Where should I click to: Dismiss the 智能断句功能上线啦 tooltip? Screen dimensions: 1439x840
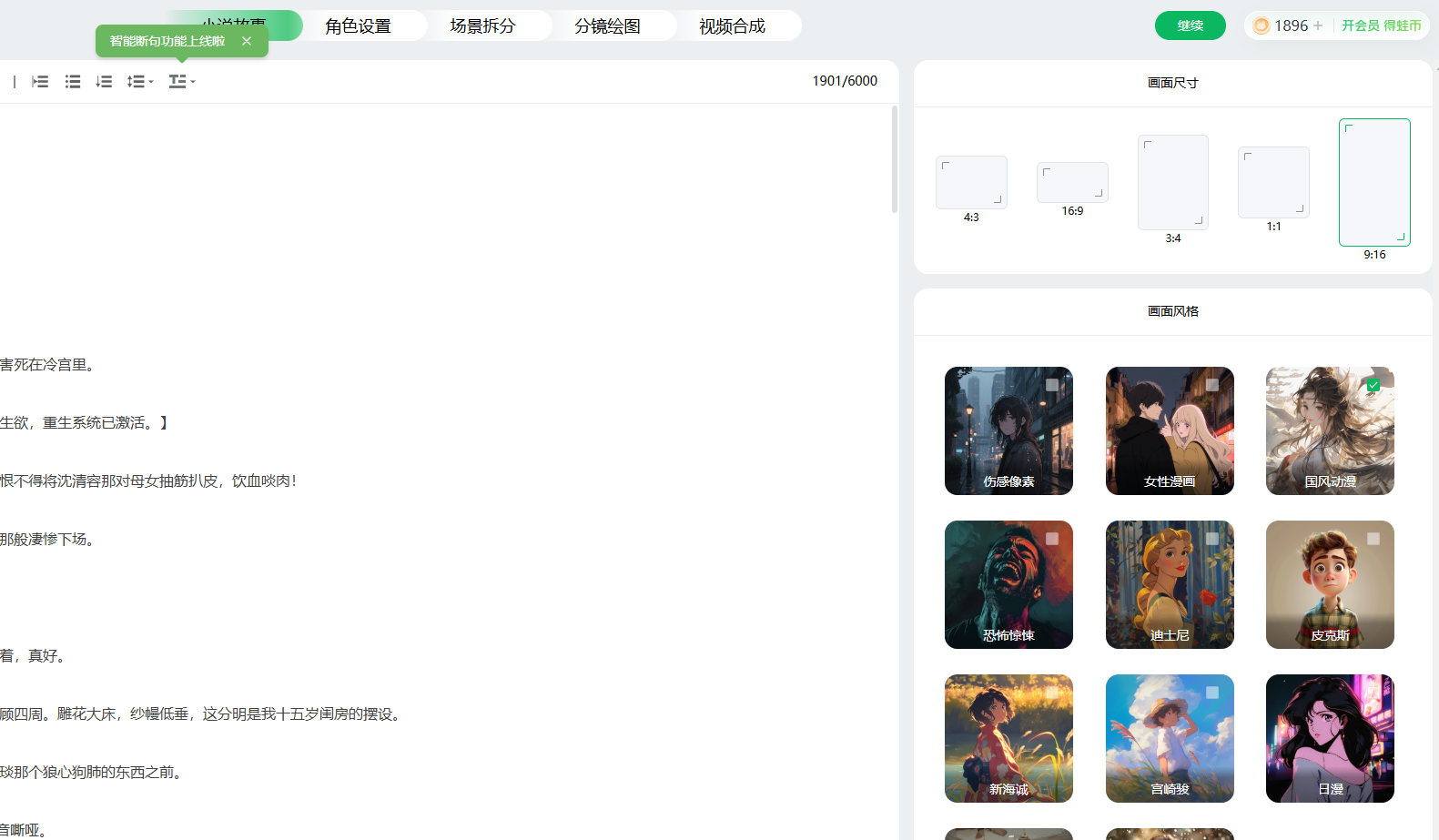click(x=247, y=41)
